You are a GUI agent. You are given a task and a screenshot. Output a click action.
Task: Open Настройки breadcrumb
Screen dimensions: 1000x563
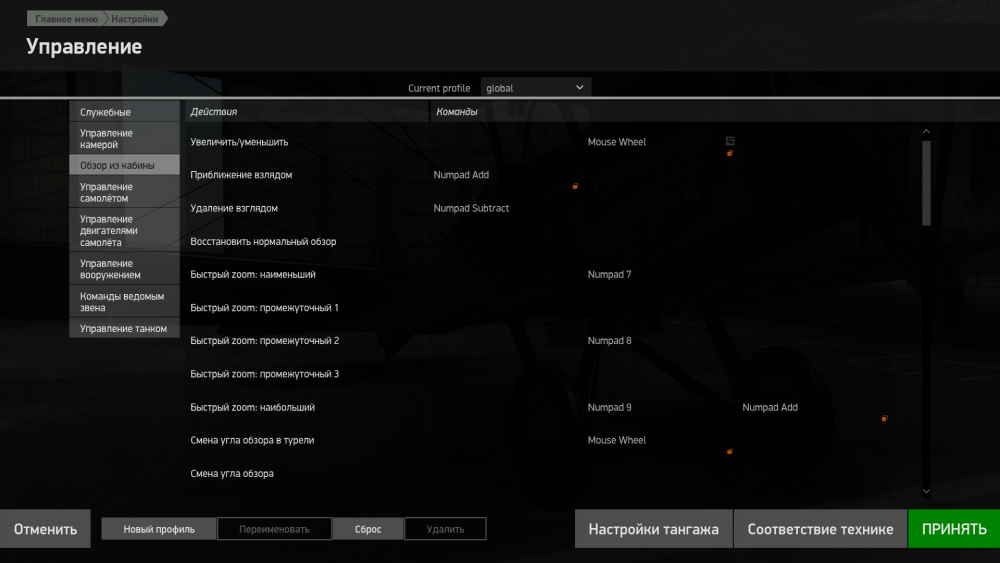point(135,18)
